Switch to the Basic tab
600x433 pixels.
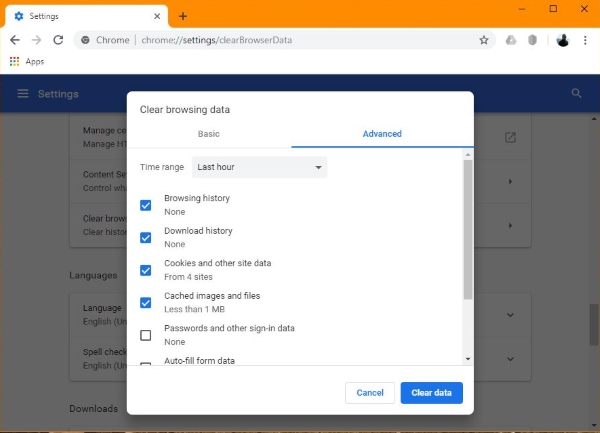coord(209,134)
